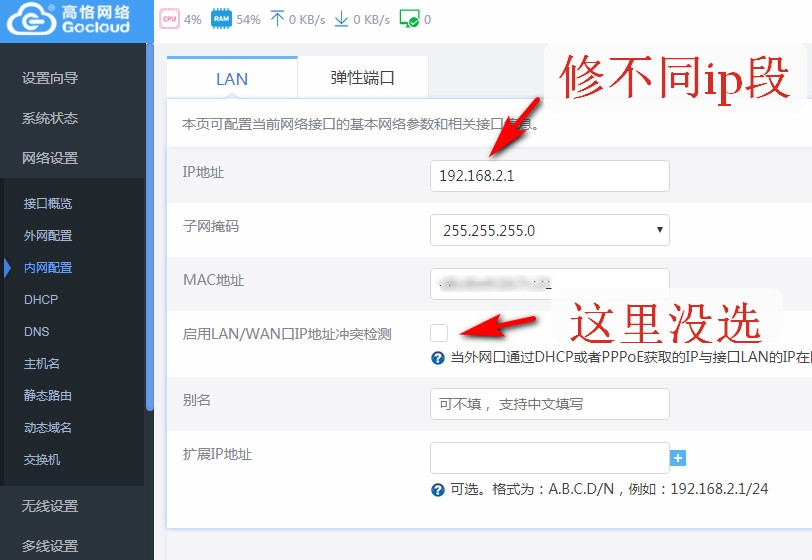The image size is (812, 560).
Task: Open the DHCP settings page
Action: (41, 299)
